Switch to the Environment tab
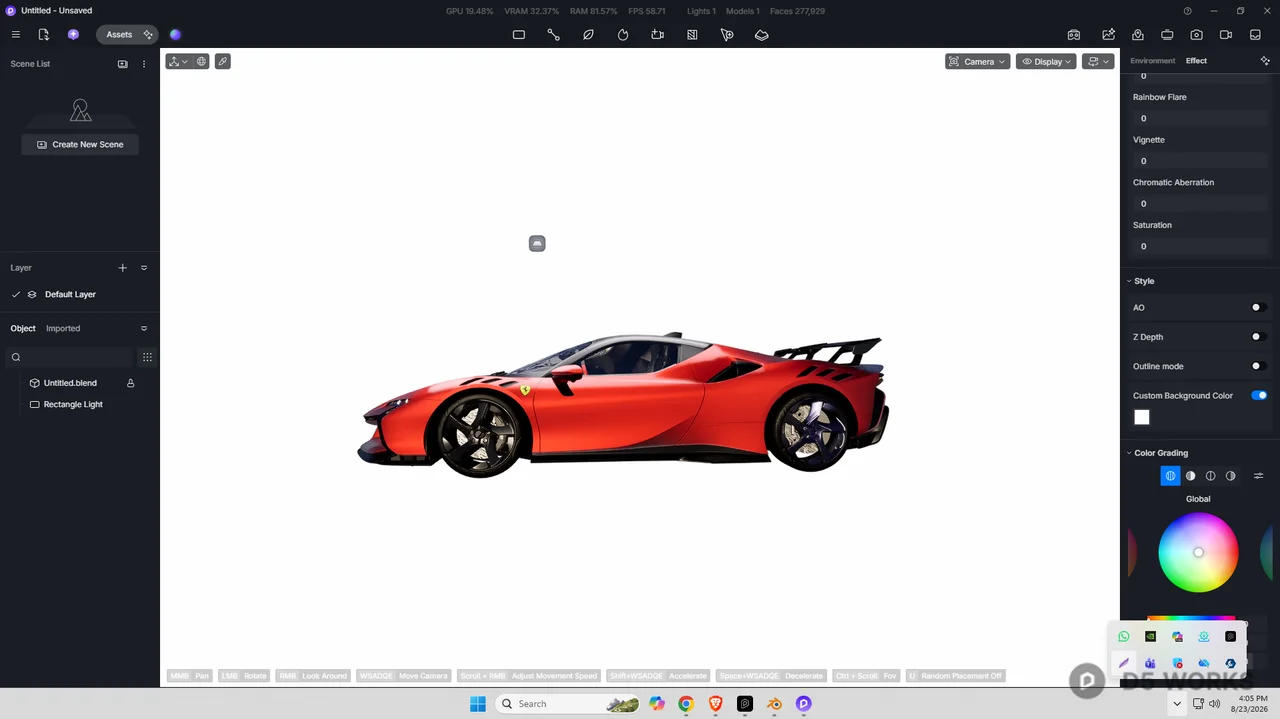The image size is (1280, 719). tap(1153, 61)
